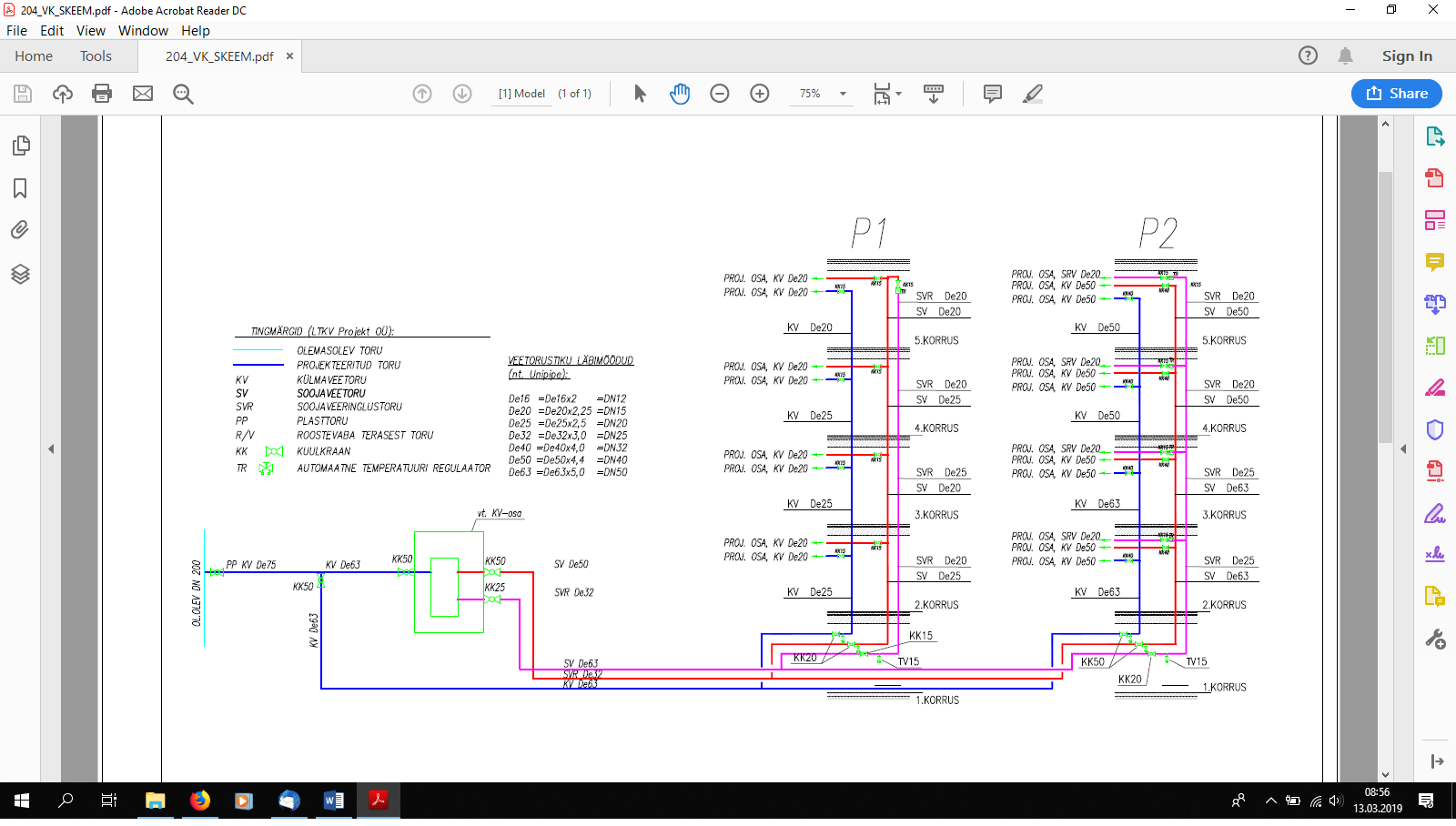Open the Attachments paperclip panel
The image size is (1456, 826).
pos(20,230)
